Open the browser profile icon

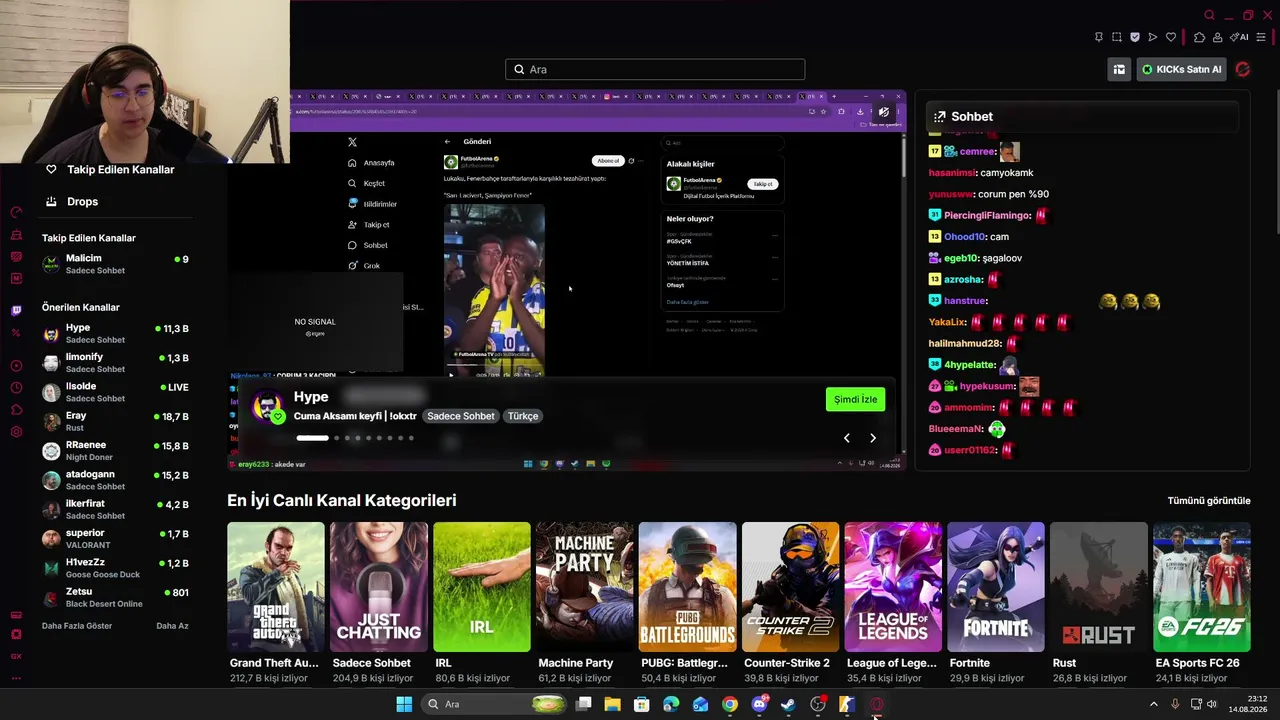(1218, 37)
